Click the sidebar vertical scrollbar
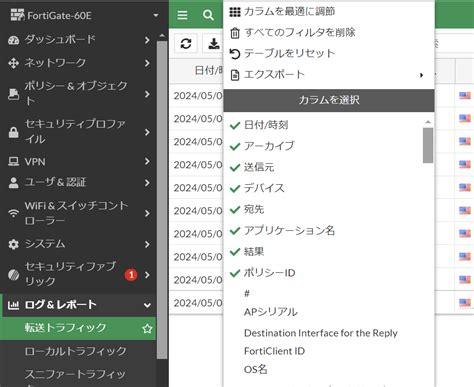Image resolution: width=474 pixels, height=387 pixels. pos(162,200)
